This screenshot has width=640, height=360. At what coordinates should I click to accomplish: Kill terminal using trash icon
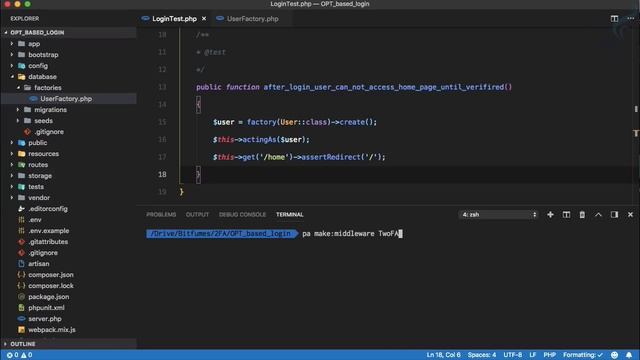pyautogui.click(x=582, y=215)
